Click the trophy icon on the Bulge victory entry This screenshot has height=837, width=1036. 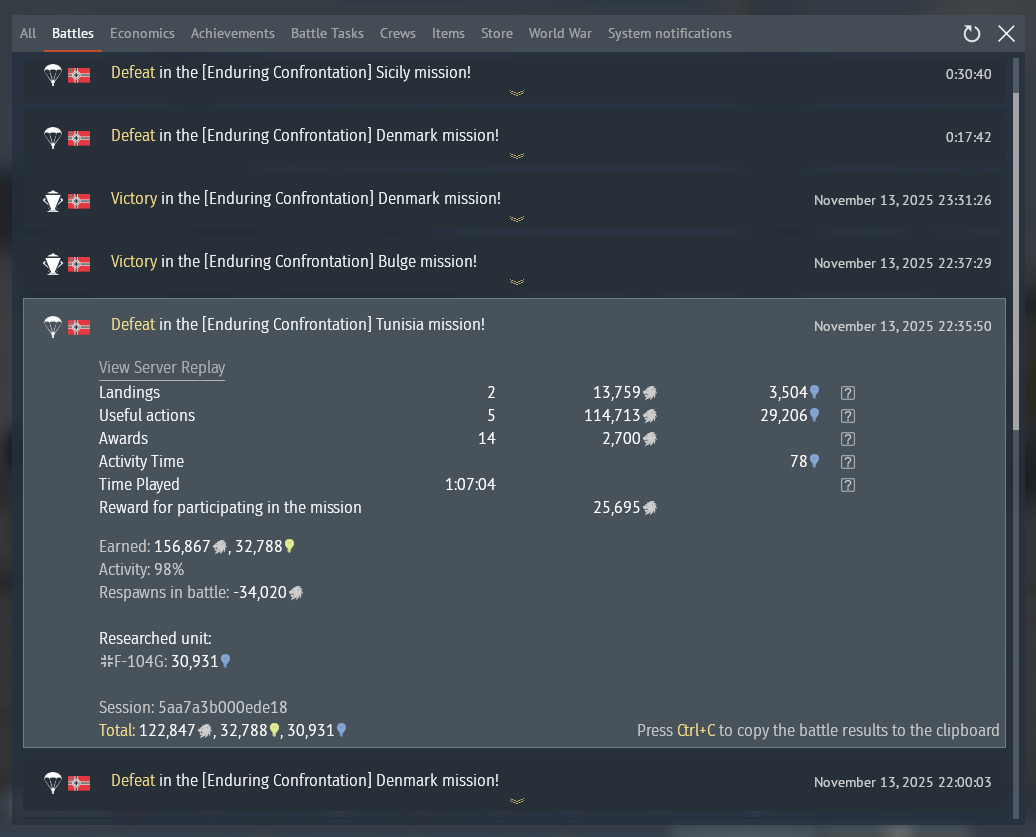tap(53, 263)
